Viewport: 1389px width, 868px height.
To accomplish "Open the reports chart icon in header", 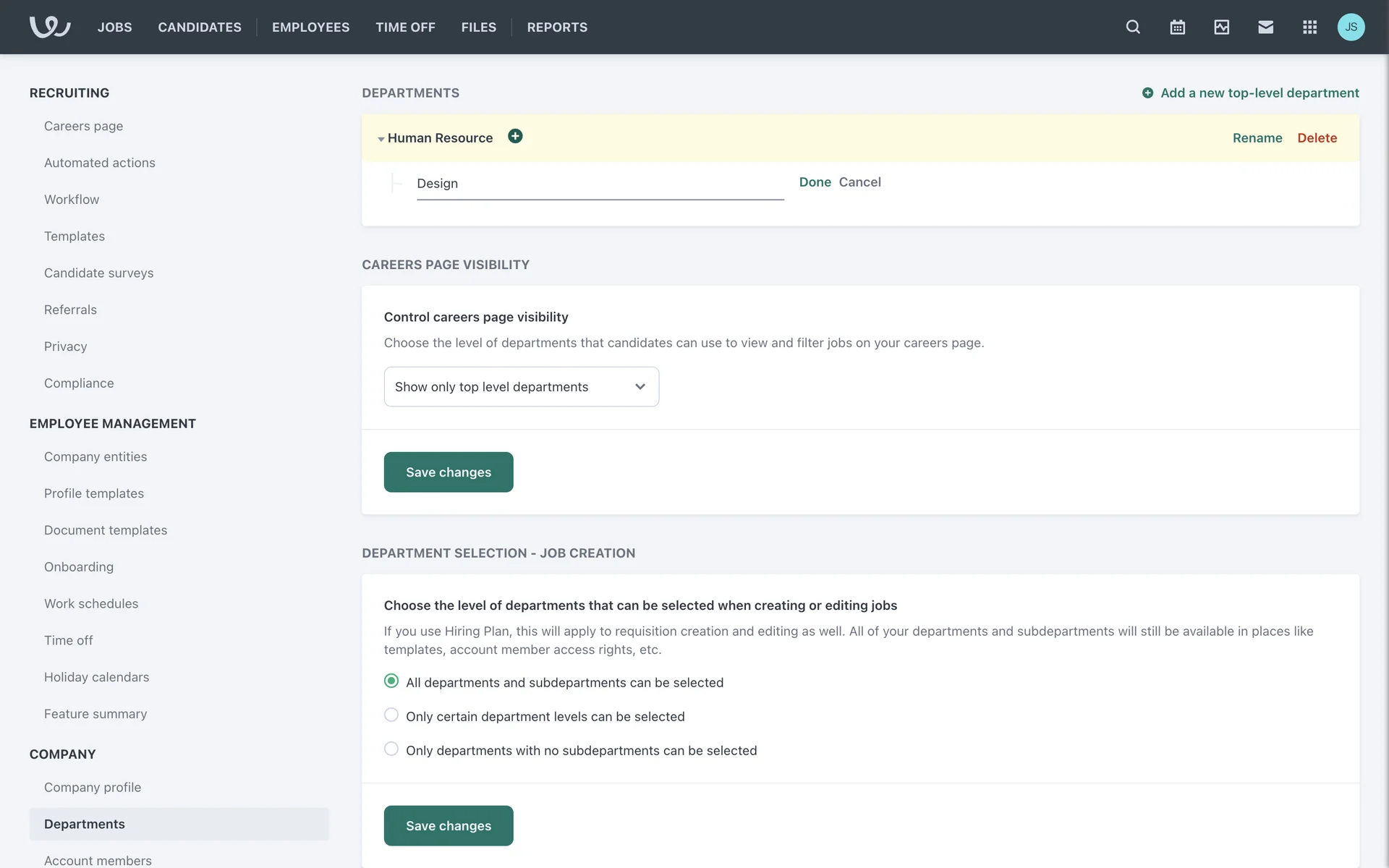I will pyautogui.click(x=1221, y=27).
